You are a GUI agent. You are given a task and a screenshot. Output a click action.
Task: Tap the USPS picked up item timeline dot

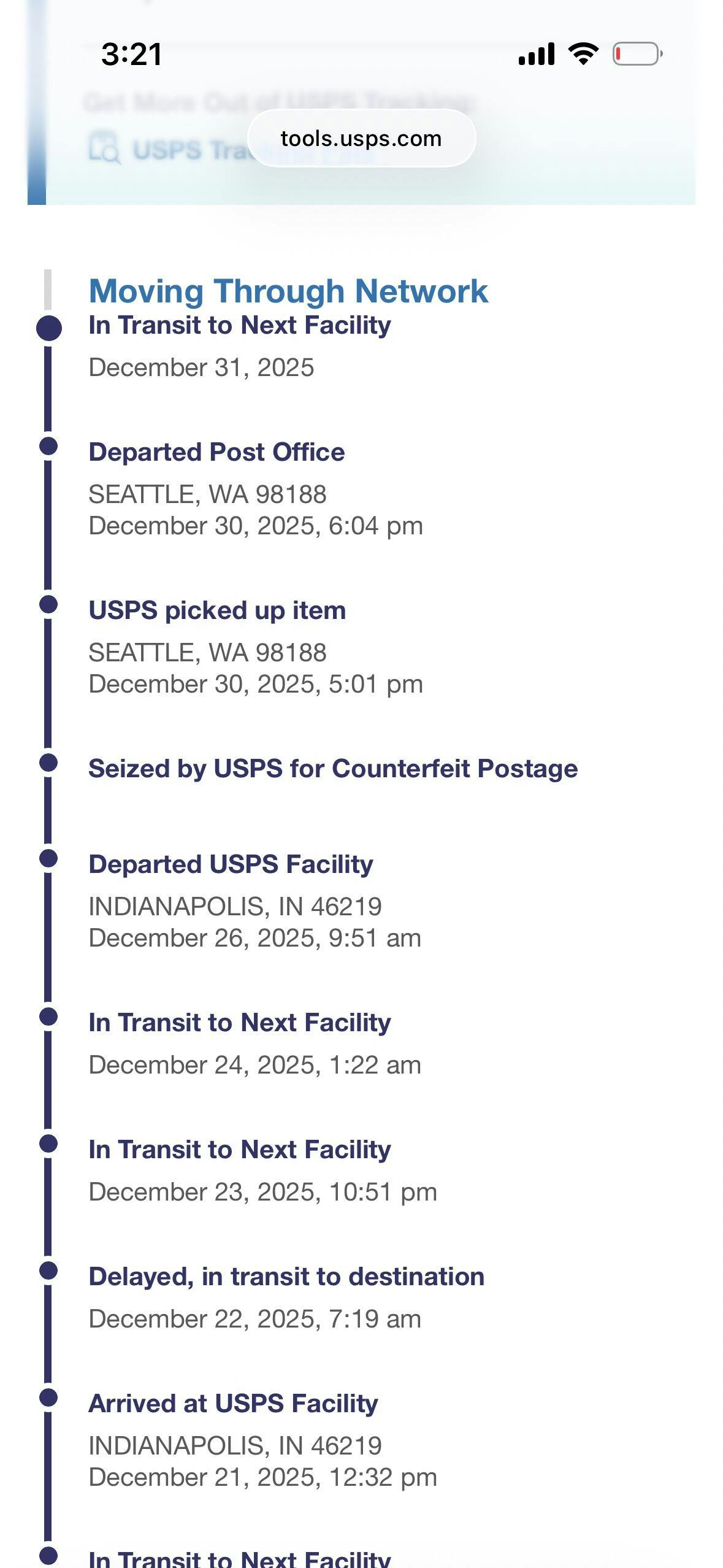pos(48,604)
